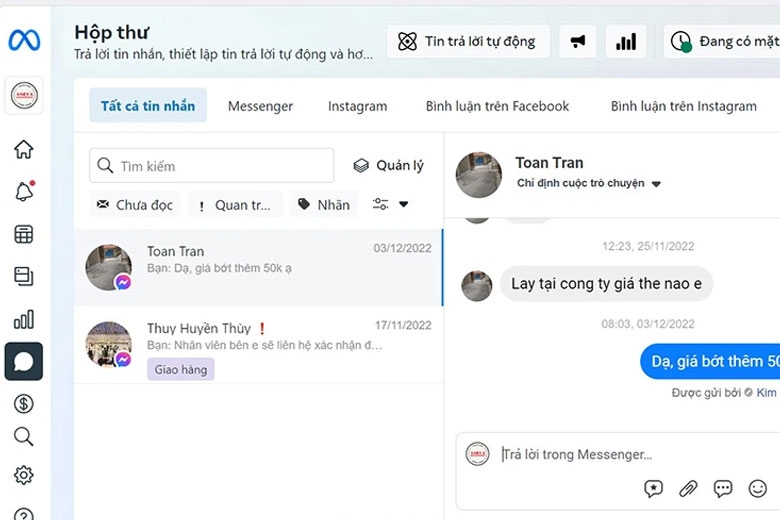
Task: Switch to the Messenger tab
Action: pos(260,106)
